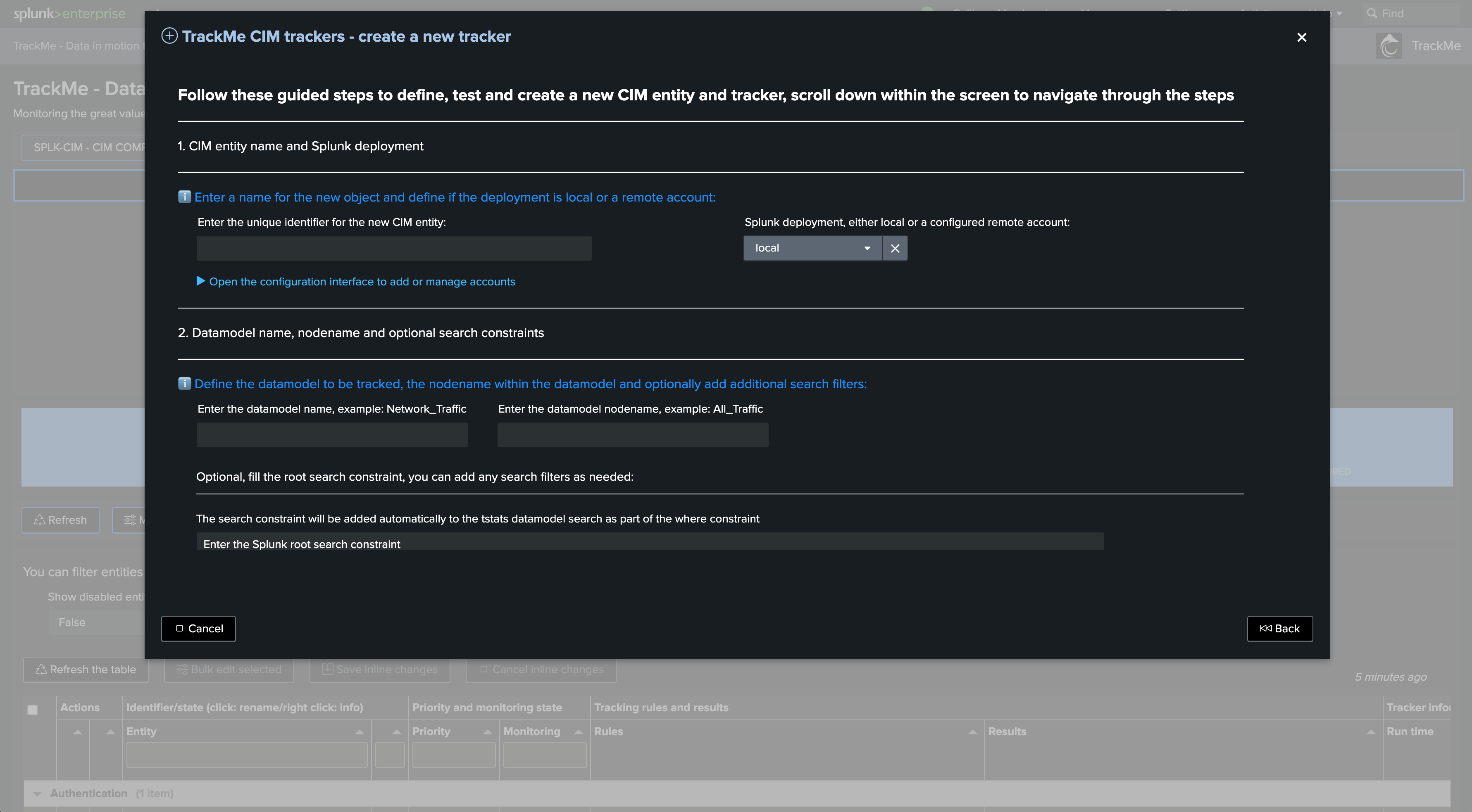Click the datamodel nodename input field
This screenshot has height=812, width=1472.
(x=633, y=435)
